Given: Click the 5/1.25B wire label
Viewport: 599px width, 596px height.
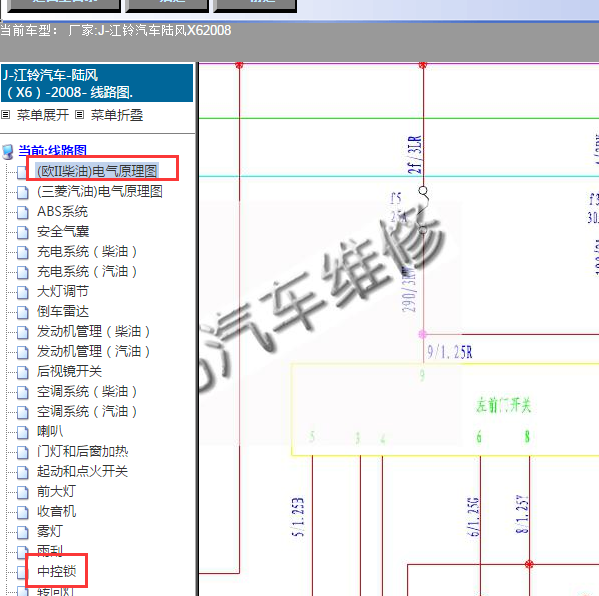Looking at the screenshot, I should click(x=298, y=517).
